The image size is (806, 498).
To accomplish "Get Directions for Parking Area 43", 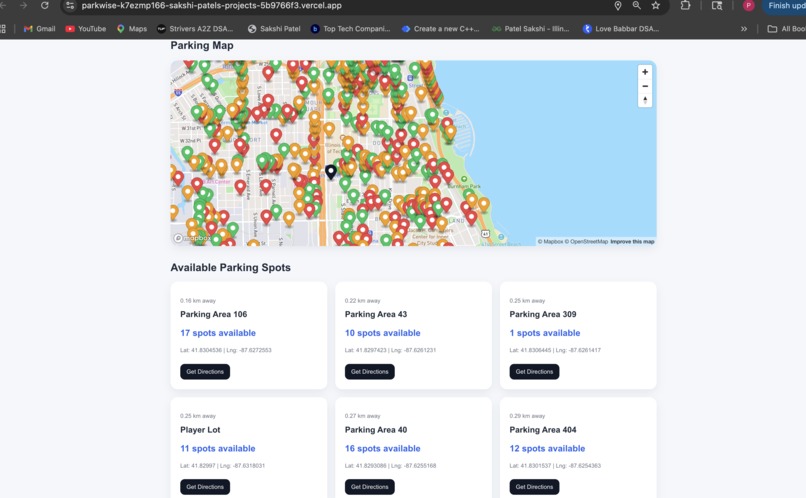I will click(x=370, y=372).
